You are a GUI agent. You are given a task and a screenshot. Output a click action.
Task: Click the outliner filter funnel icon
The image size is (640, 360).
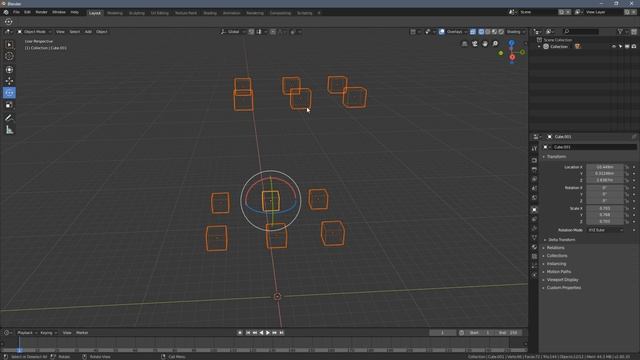620,31
